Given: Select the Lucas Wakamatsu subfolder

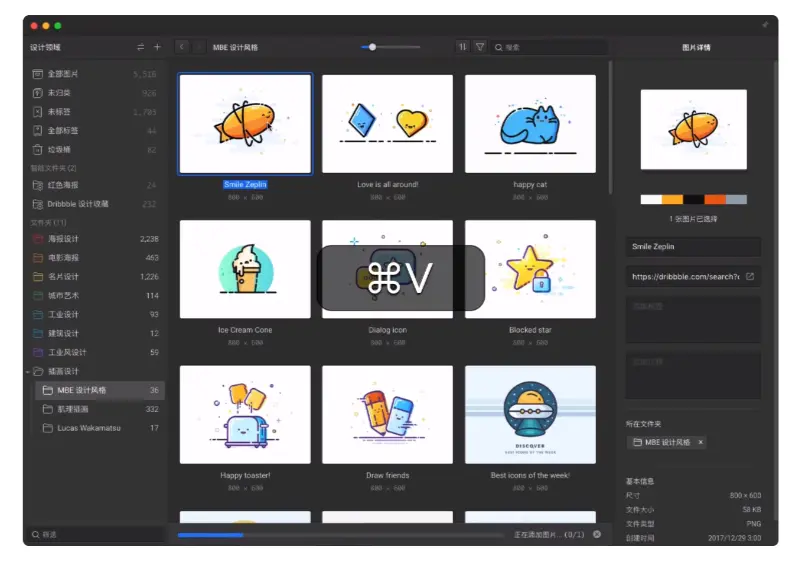Looking at the screenshot, I should click(101, 428).
